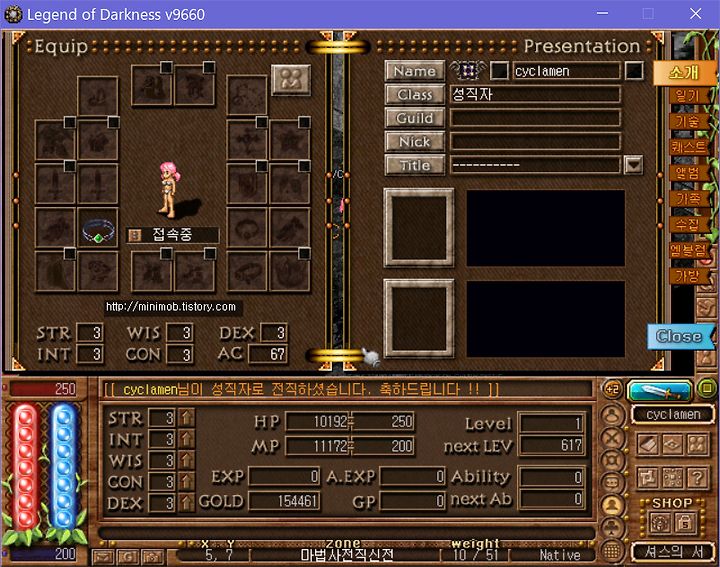
Task: Click the 마법사전직신전 zone name
Action: tap(347, 555)
